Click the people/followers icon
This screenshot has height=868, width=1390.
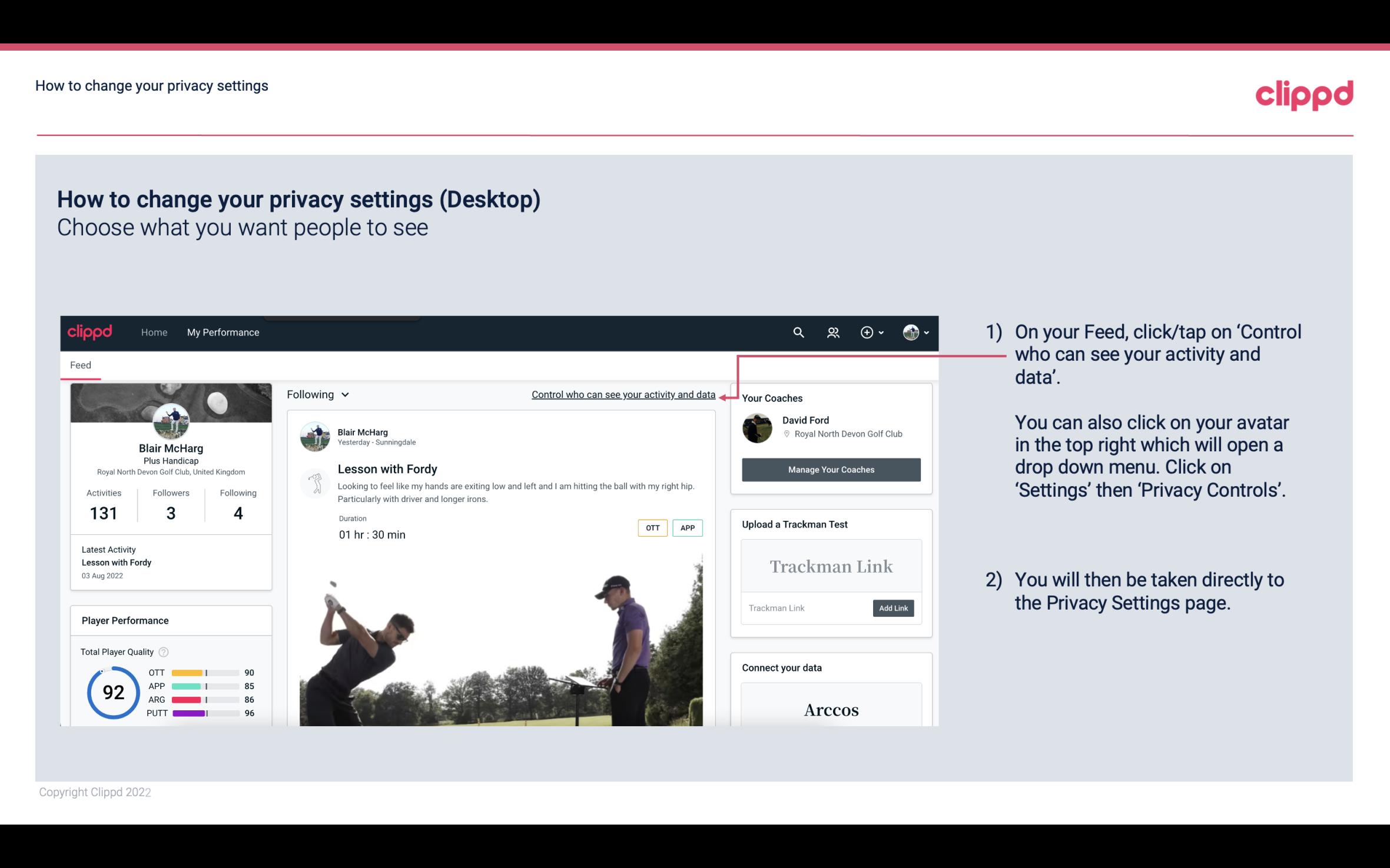pyautogui.click(x=832, y=332)
